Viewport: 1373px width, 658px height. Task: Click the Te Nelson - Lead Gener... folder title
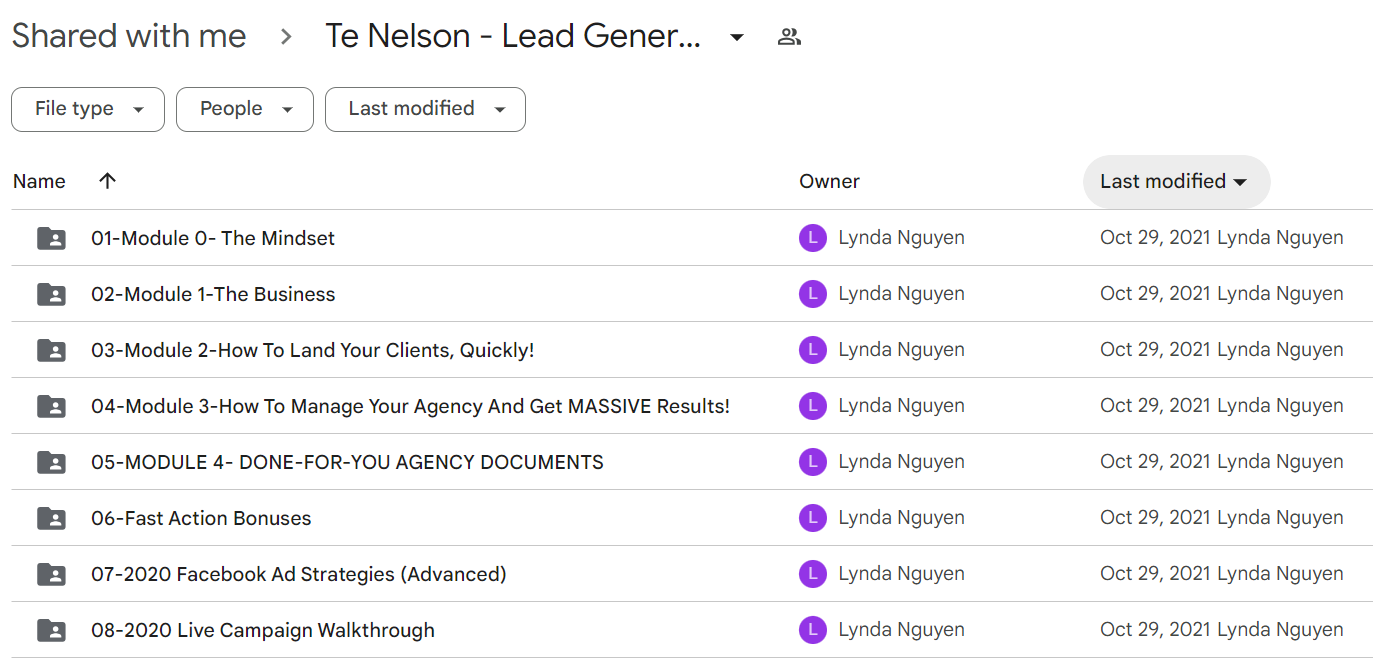(x=513, y=37)
